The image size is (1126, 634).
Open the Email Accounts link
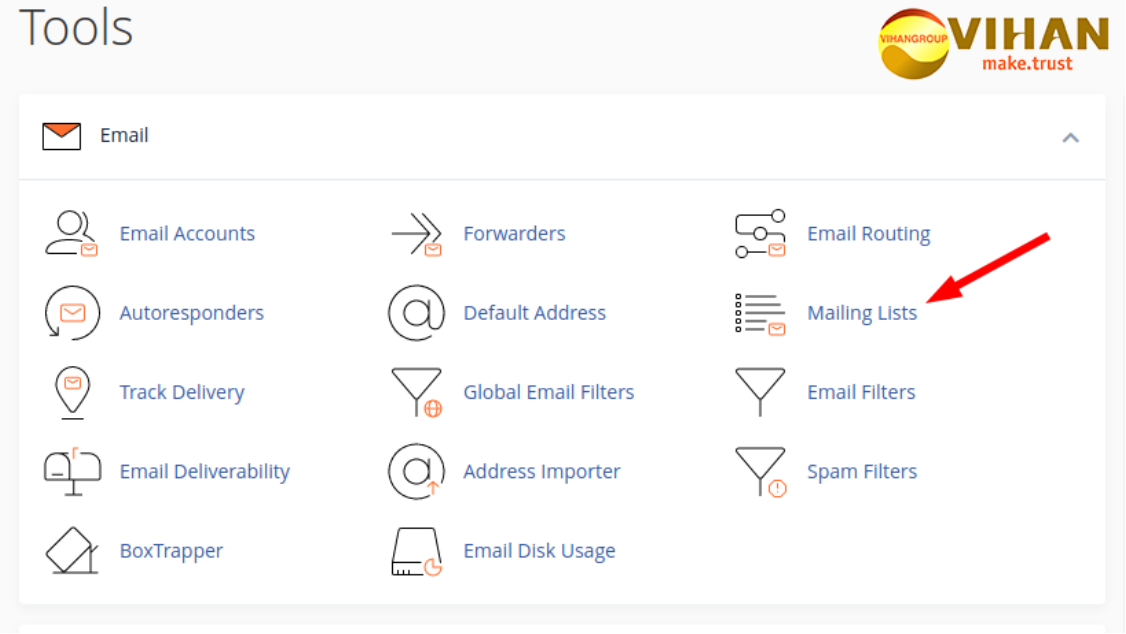(187, 234)
